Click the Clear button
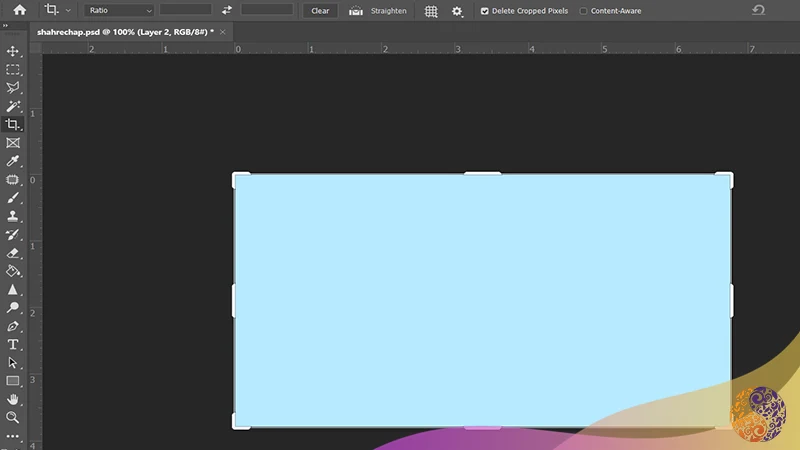This screenshot has width=800, height=450. [x=320, y=11]
